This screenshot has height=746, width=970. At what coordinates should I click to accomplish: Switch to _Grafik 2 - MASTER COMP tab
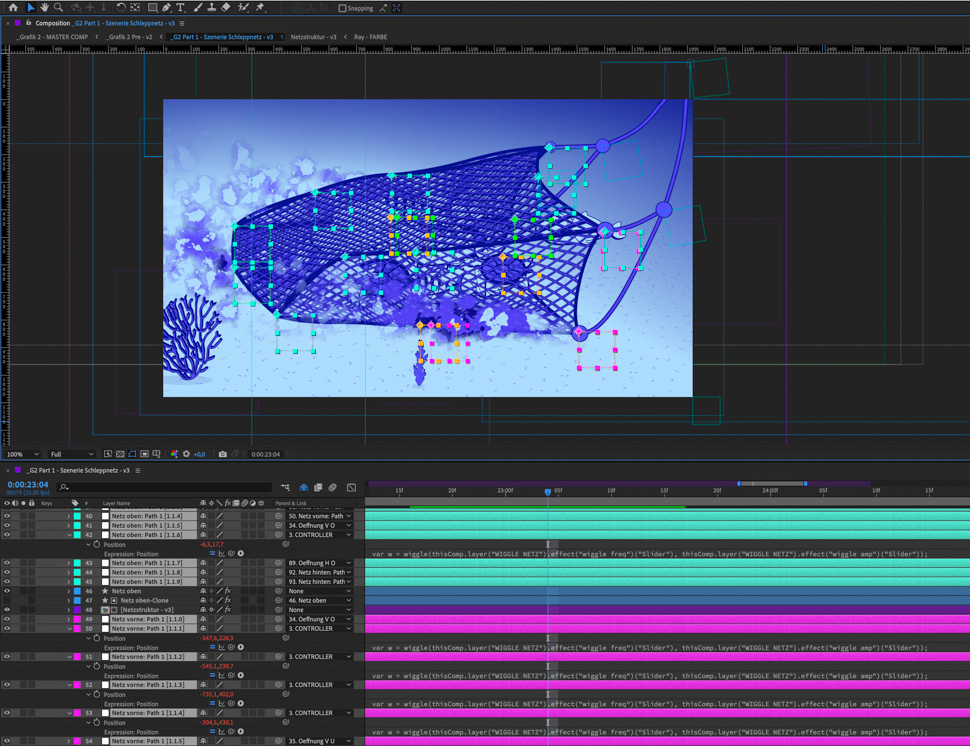point(54,37)
